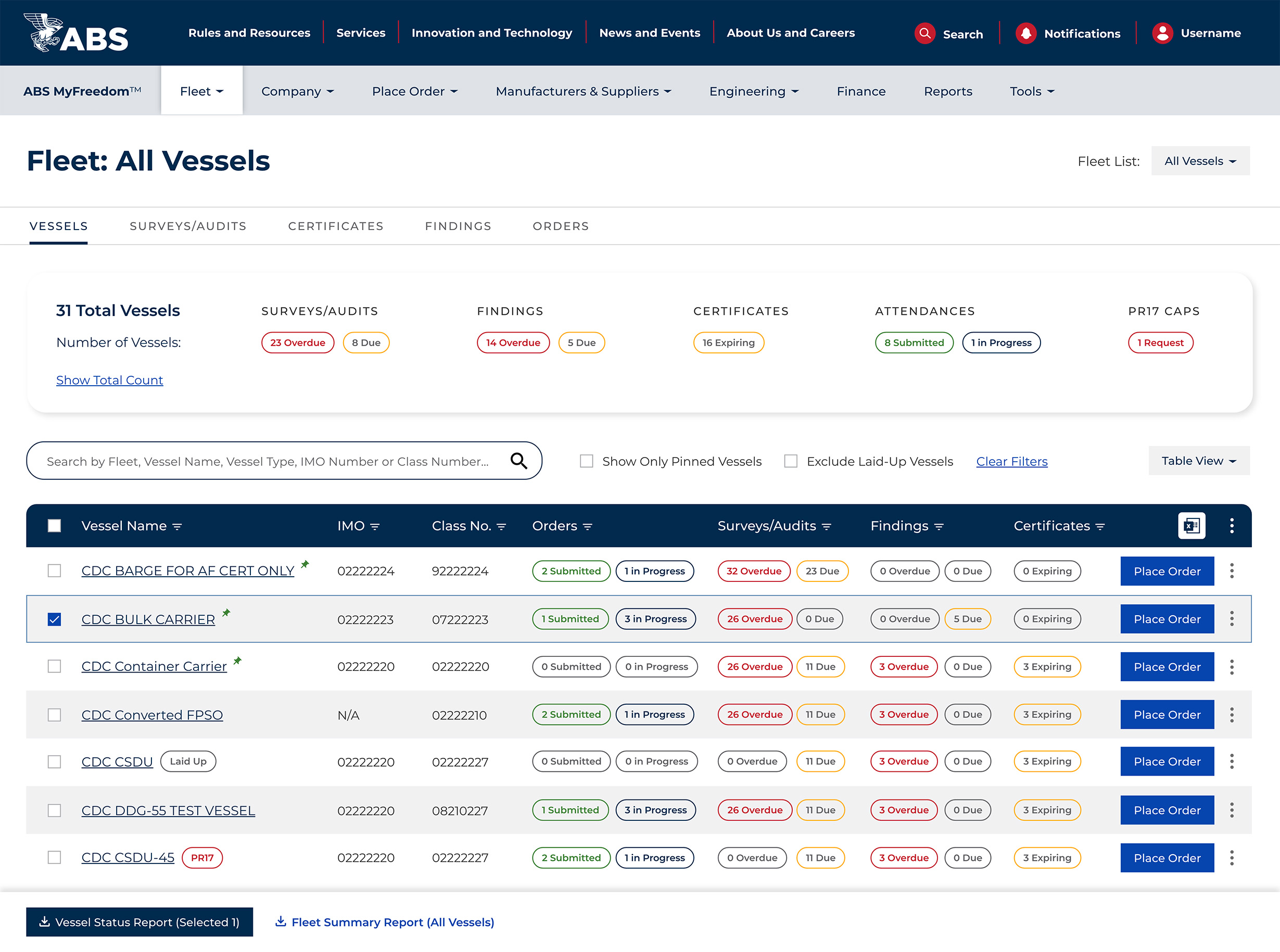
Task: Switch to the Surveys/Audits tab
Action: 188,226
